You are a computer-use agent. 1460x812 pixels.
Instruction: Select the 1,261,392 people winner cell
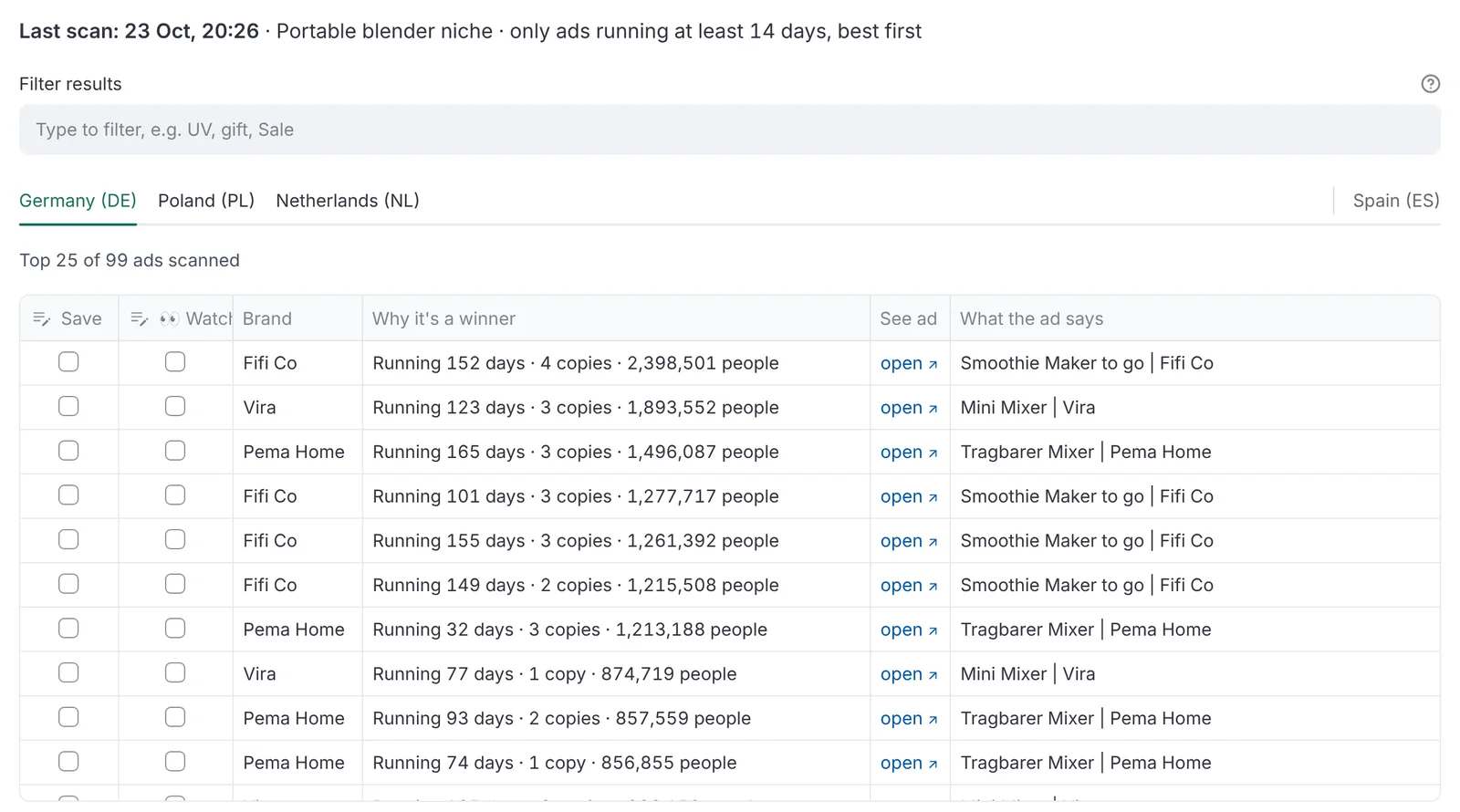616,541
